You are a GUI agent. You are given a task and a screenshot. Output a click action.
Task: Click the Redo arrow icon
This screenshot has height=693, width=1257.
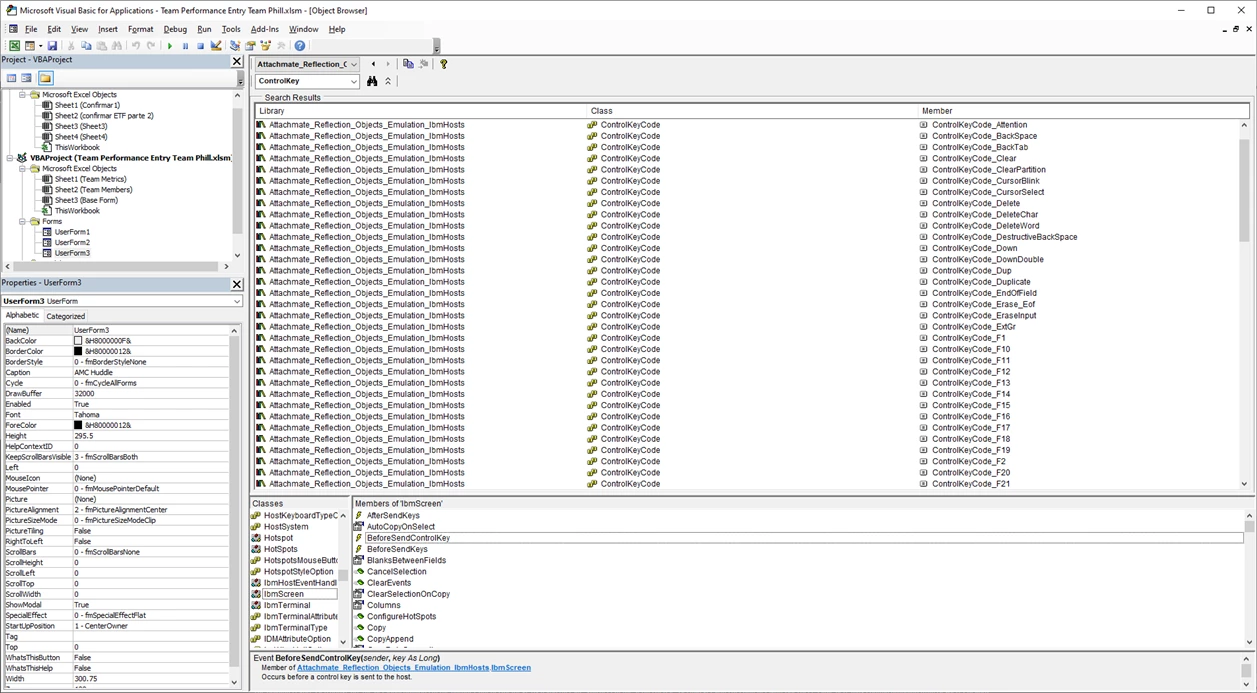151,46
